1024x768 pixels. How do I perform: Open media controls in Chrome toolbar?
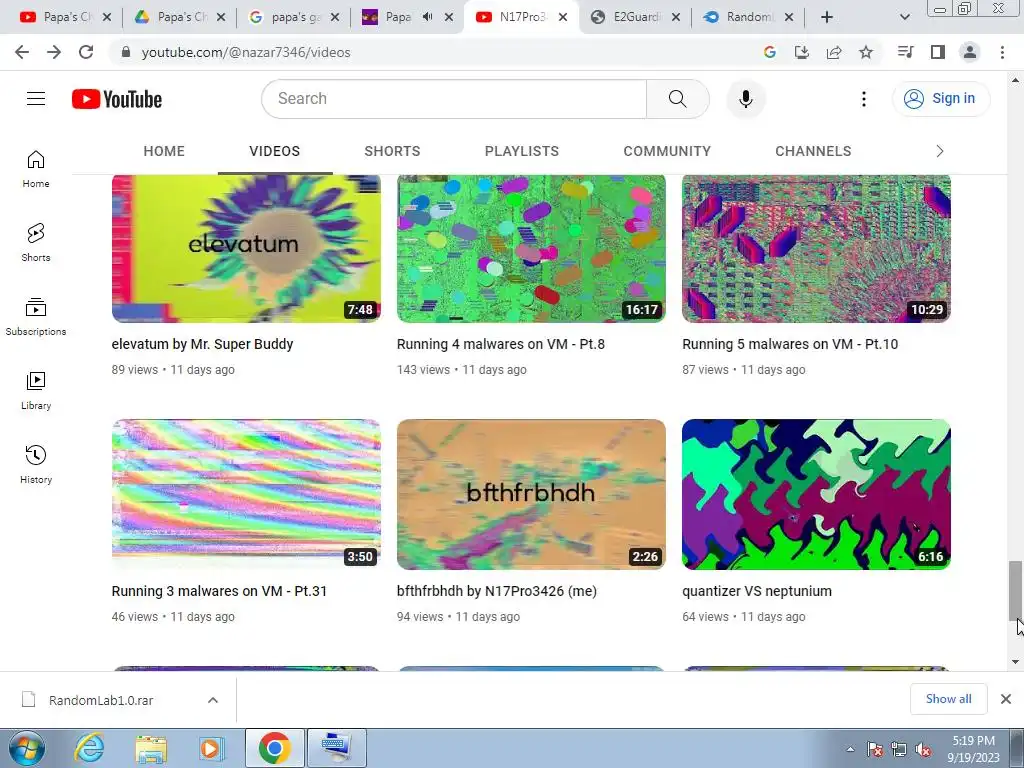point(905,52)
